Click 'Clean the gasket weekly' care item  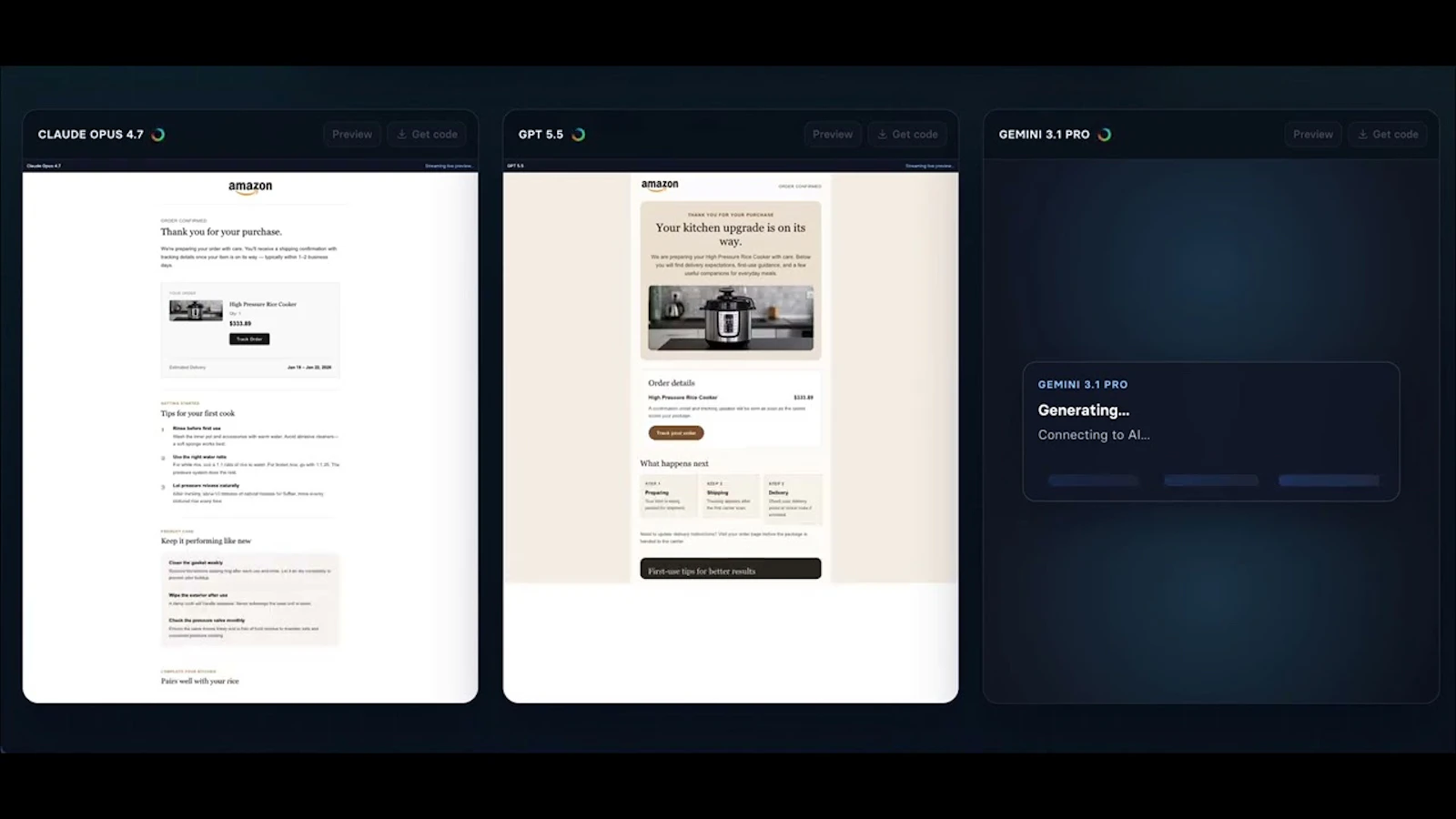196,563
